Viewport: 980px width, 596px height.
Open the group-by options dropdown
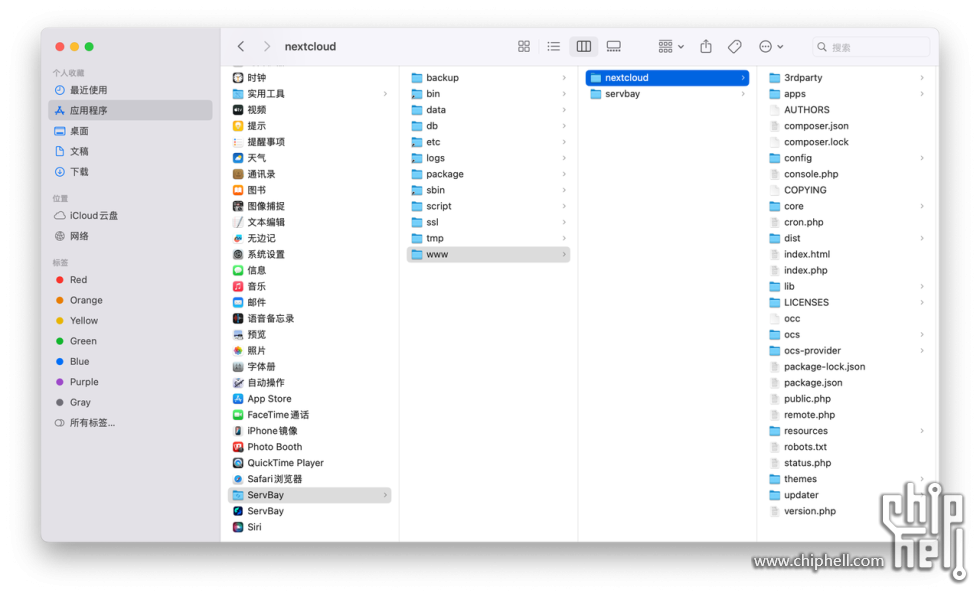tap(671, 46)
